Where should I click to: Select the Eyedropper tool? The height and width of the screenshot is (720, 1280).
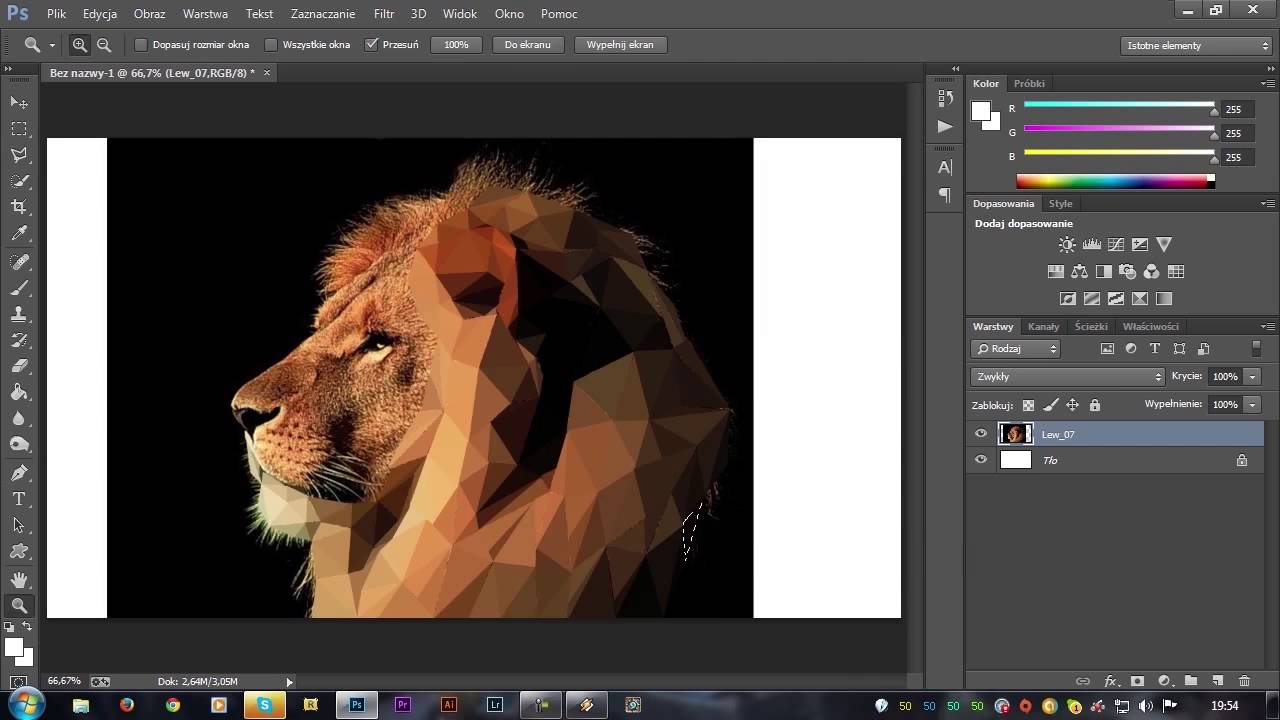click(x=19, y=234)
